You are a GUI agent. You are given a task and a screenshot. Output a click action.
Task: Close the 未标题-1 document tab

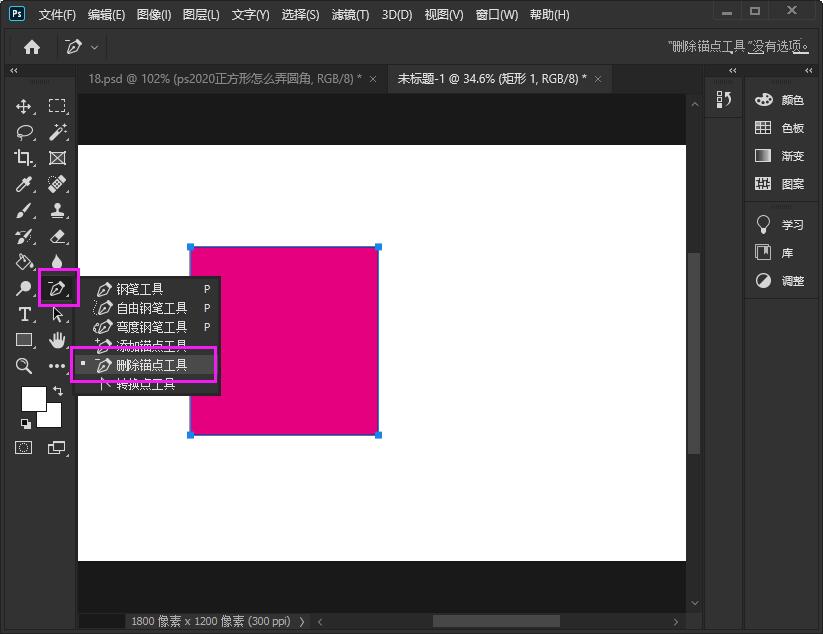(x=598, y=79)
